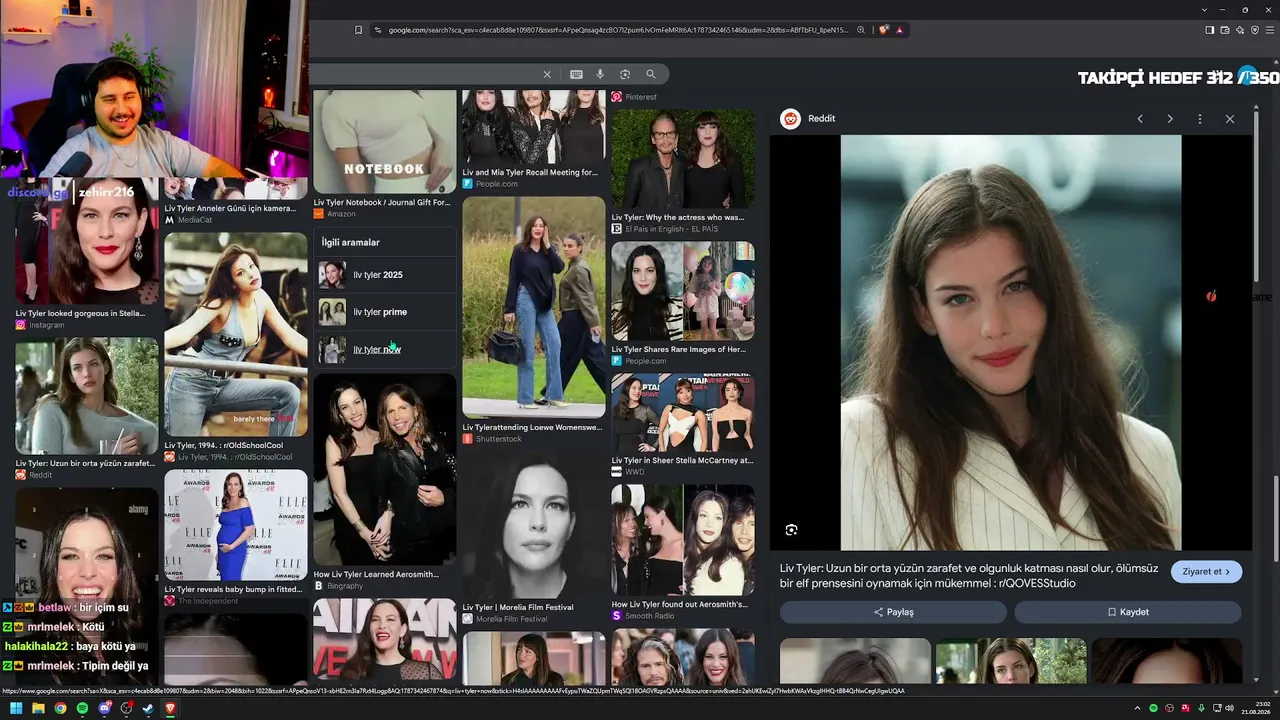Screen dimensions: 1280x720
Task: Open Brave Shields lion icon
Action: (884, 30)
